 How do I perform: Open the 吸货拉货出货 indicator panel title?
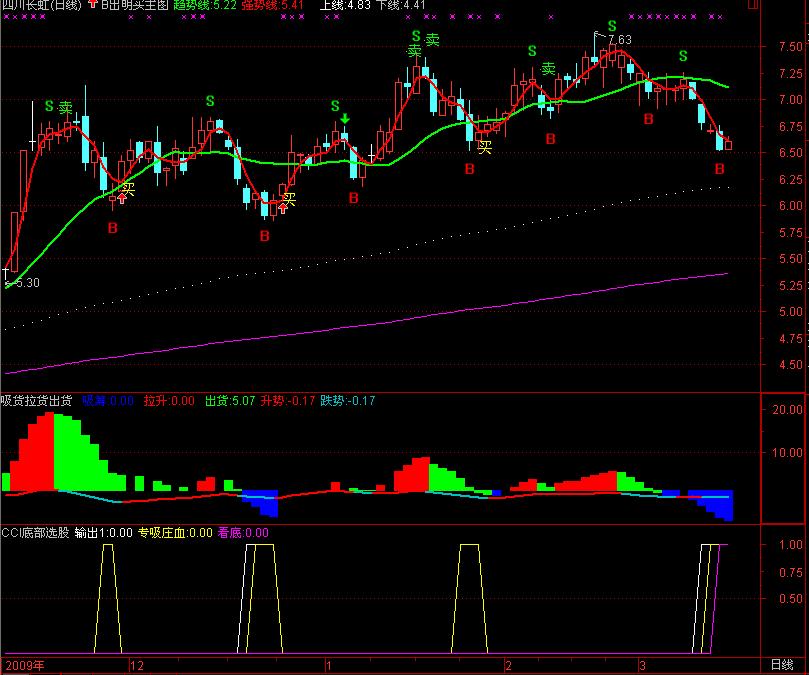(36, 401)
